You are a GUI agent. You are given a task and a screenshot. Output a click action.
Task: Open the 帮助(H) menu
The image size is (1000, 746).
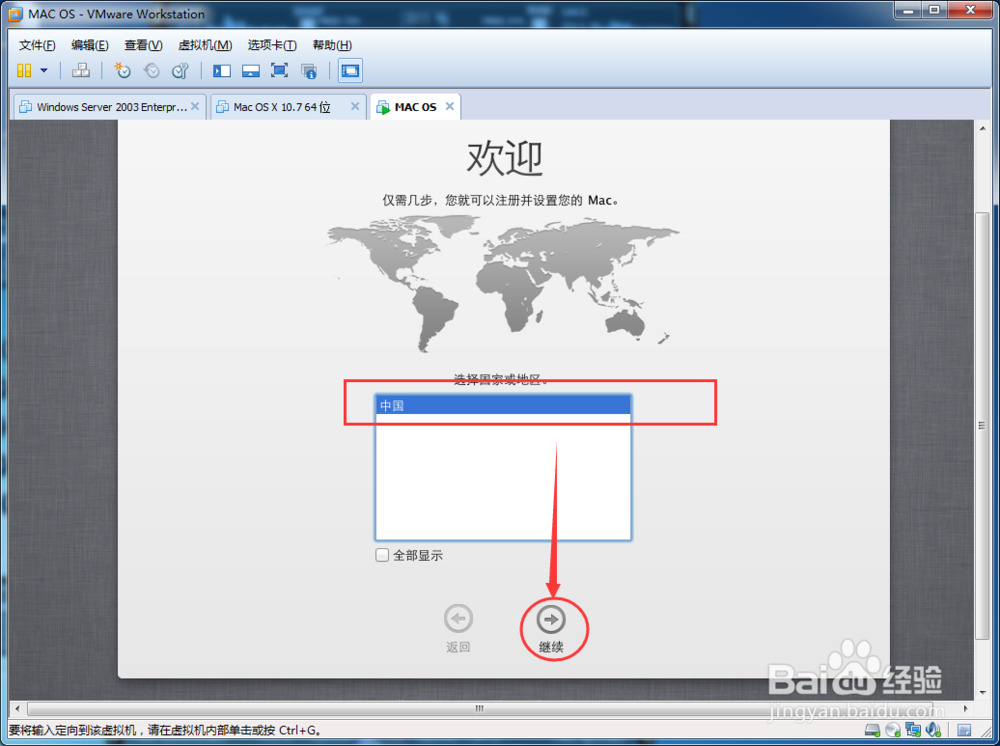click(x=332, y=45)
